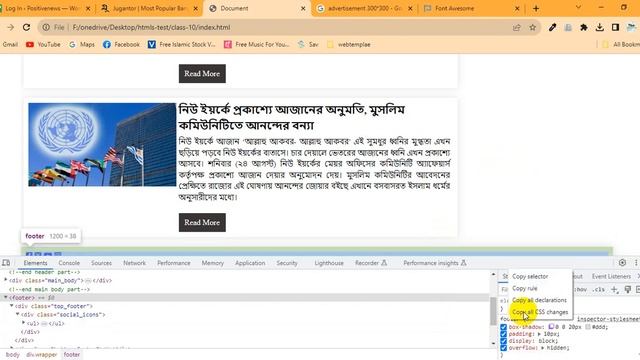640x360 pixels.
Task: Expand the overflow shorthand triangle
Action: point(542,348)
